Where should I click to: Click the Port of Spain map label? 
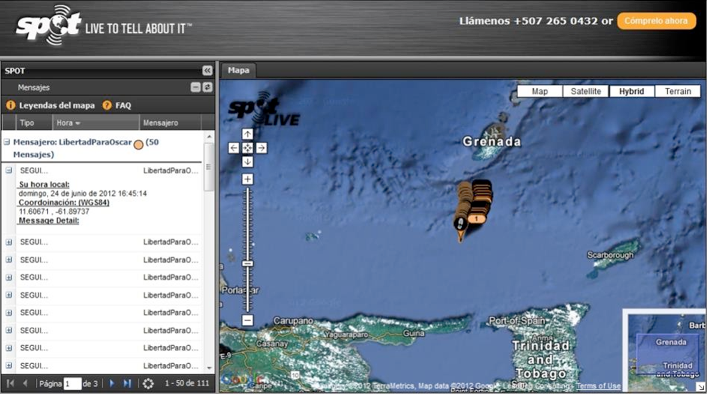tap(518, 321)
